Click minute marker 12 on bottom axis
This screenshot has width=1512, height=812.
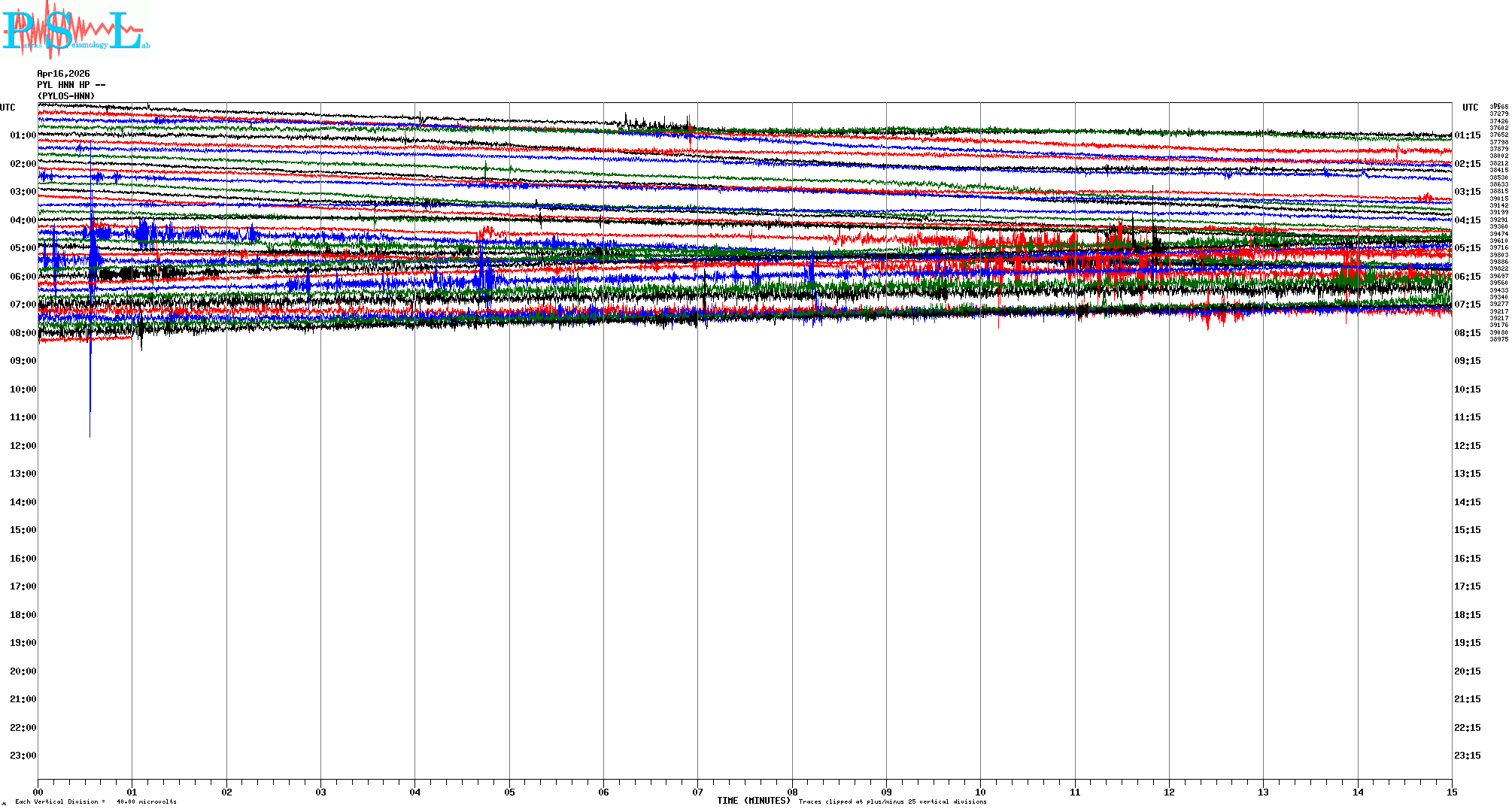[1169, 792]
